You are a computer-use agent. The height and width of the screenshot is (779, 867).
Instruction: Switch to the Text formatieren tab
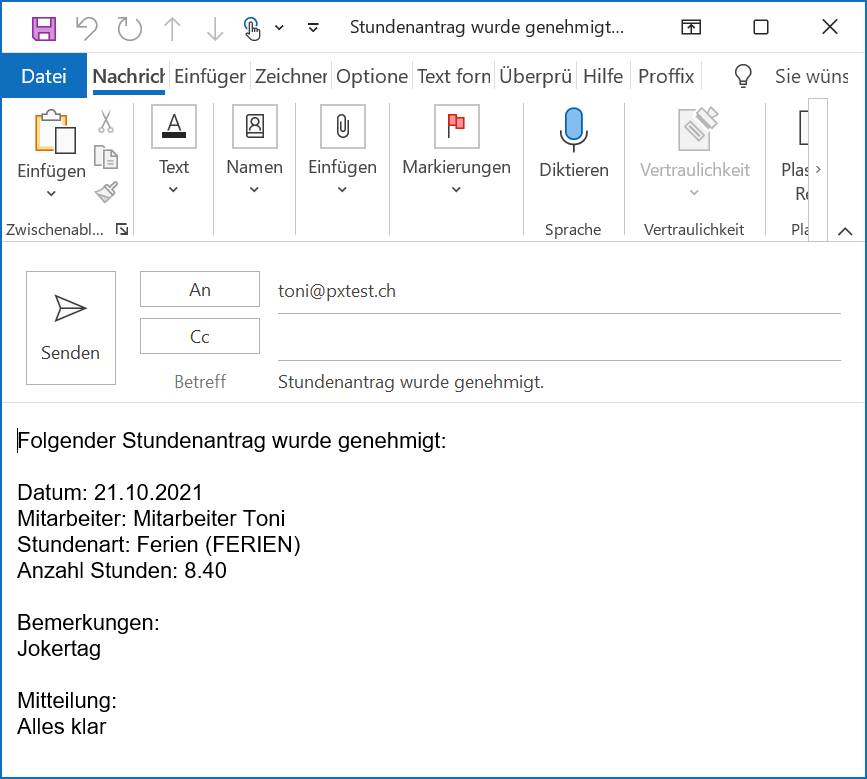pyautogui.click(x=454, y=76)
